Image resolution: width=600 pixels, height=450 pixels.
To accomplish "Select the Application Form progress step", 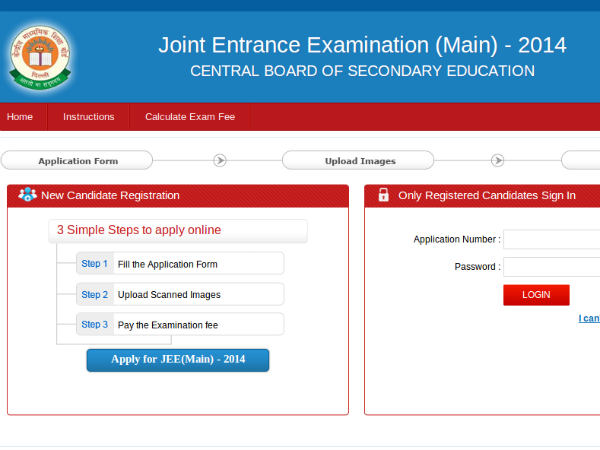I will tap(78, 160).
